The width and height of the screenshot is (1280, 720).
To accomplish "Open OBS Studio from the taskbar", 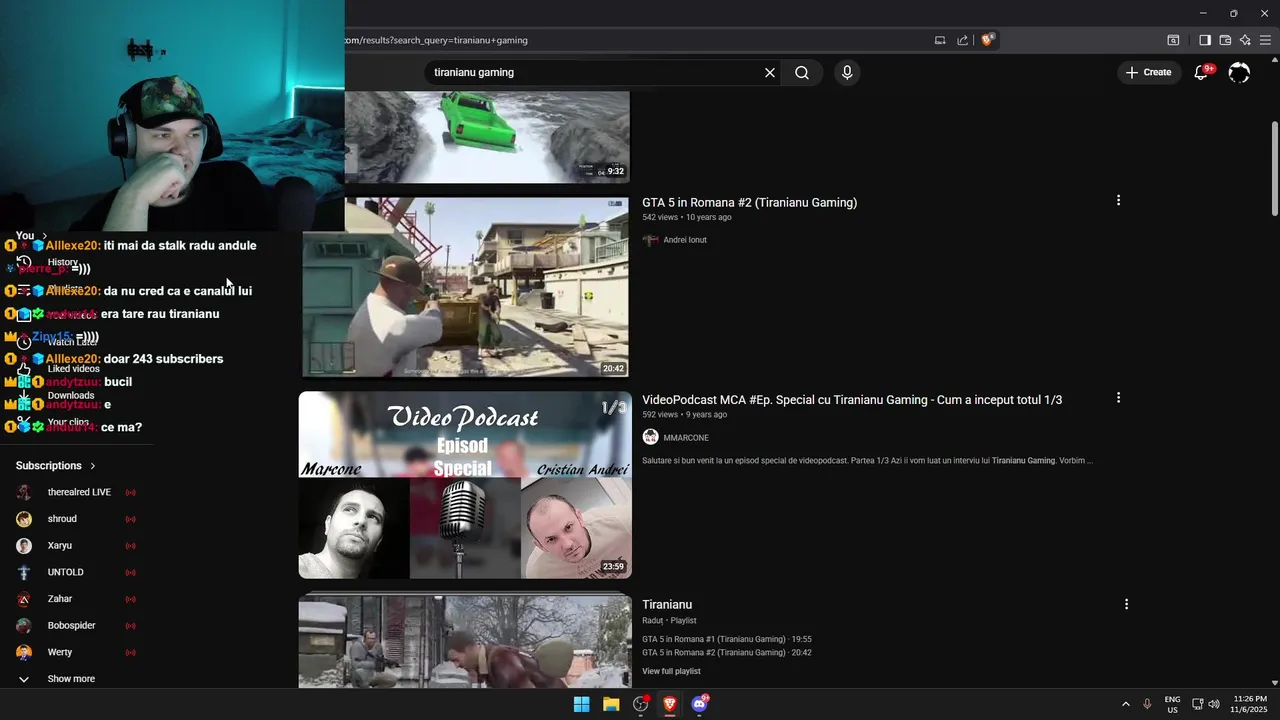I will (x=641, y=704).
